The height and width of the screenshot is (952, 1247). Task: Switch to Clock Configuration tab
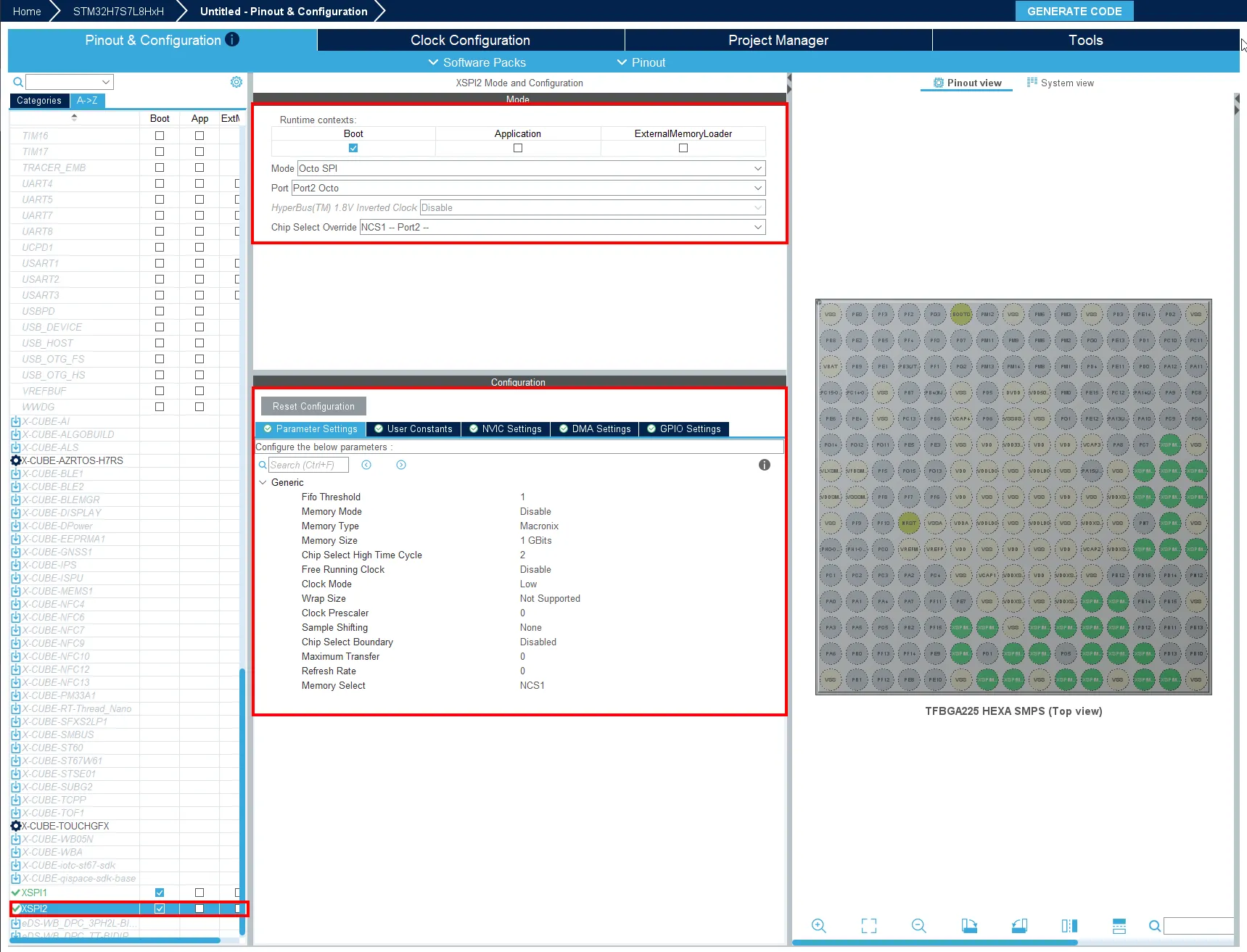[x=470, y=40]
